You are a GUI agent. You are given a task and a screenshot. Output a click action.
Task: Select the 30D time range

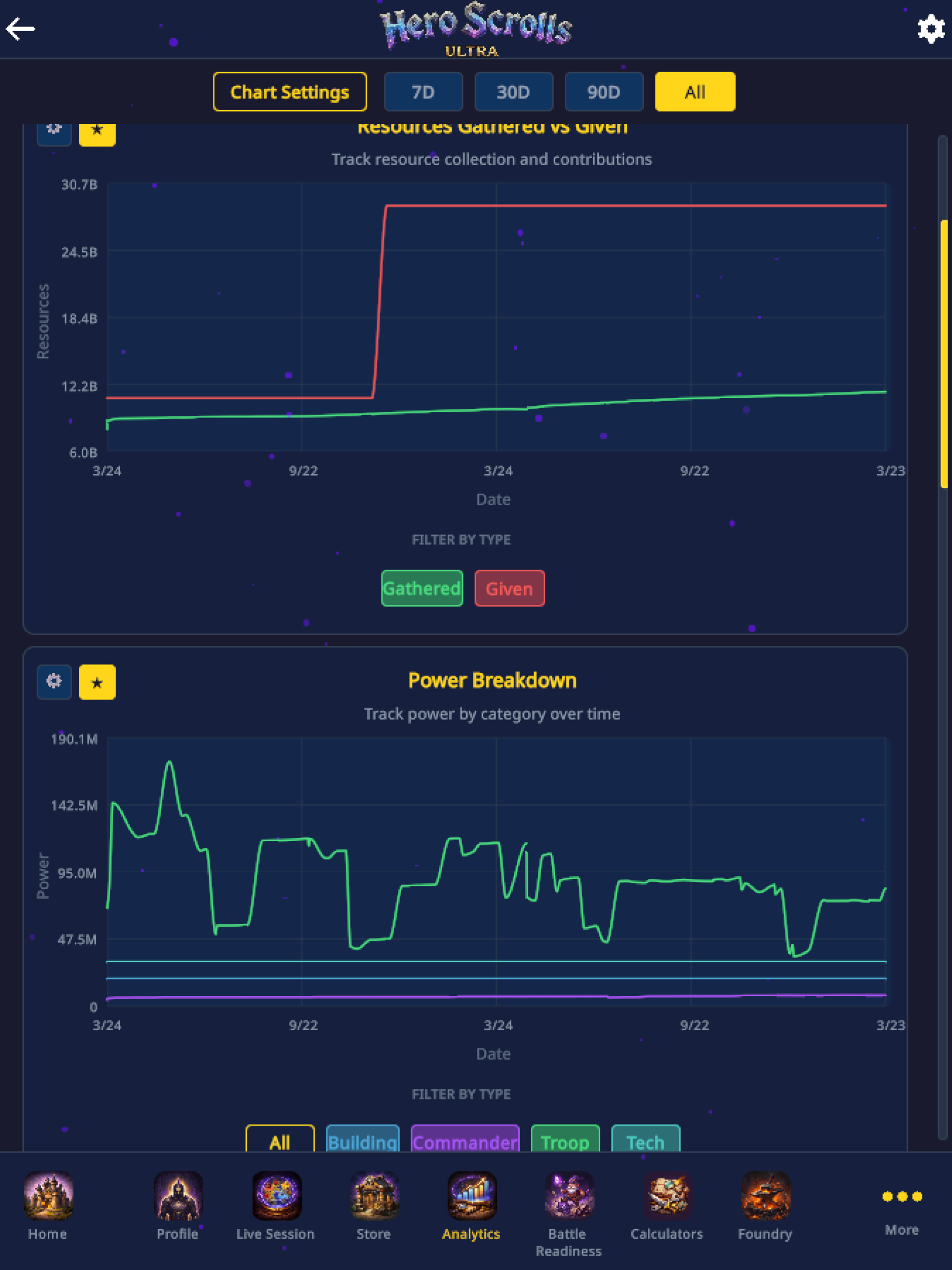click(513, 92)
